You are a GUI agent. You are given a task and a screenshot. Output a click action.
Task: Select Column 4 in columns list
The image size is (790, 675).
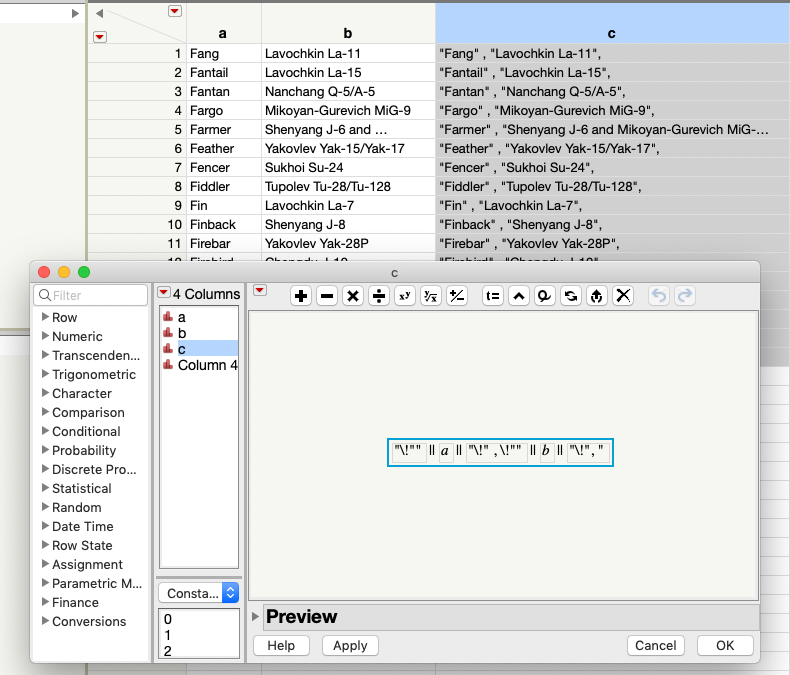click(199, 365)
